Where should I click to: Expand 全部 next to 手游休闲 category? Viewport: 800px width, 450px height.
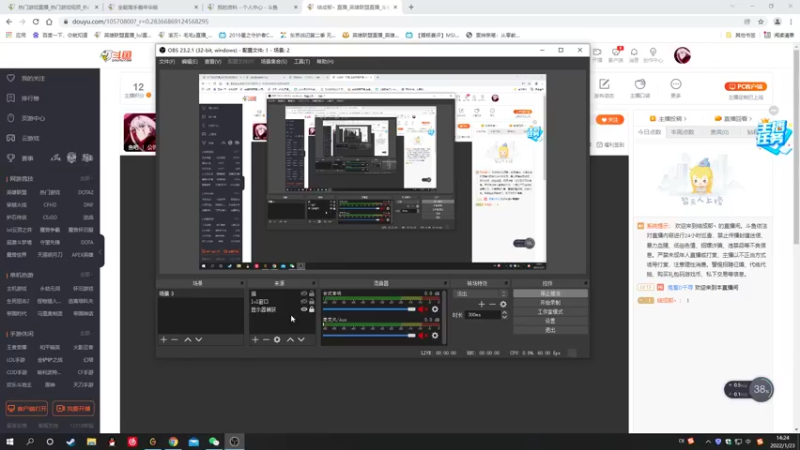pos(86,334)
